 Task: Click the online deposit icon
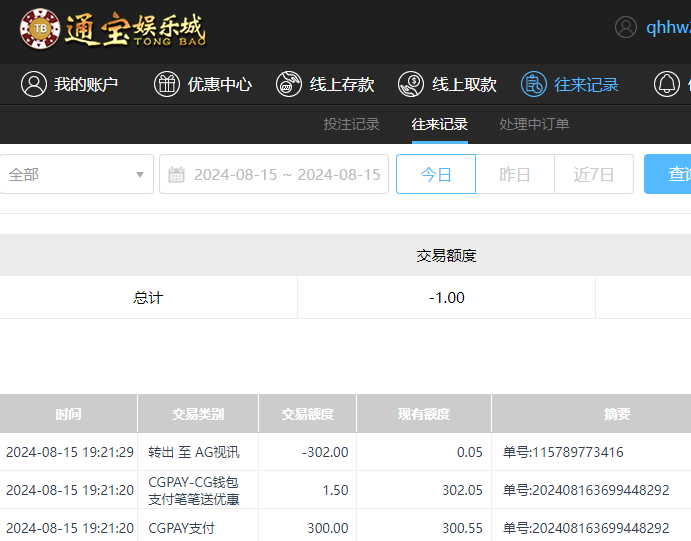289,85
